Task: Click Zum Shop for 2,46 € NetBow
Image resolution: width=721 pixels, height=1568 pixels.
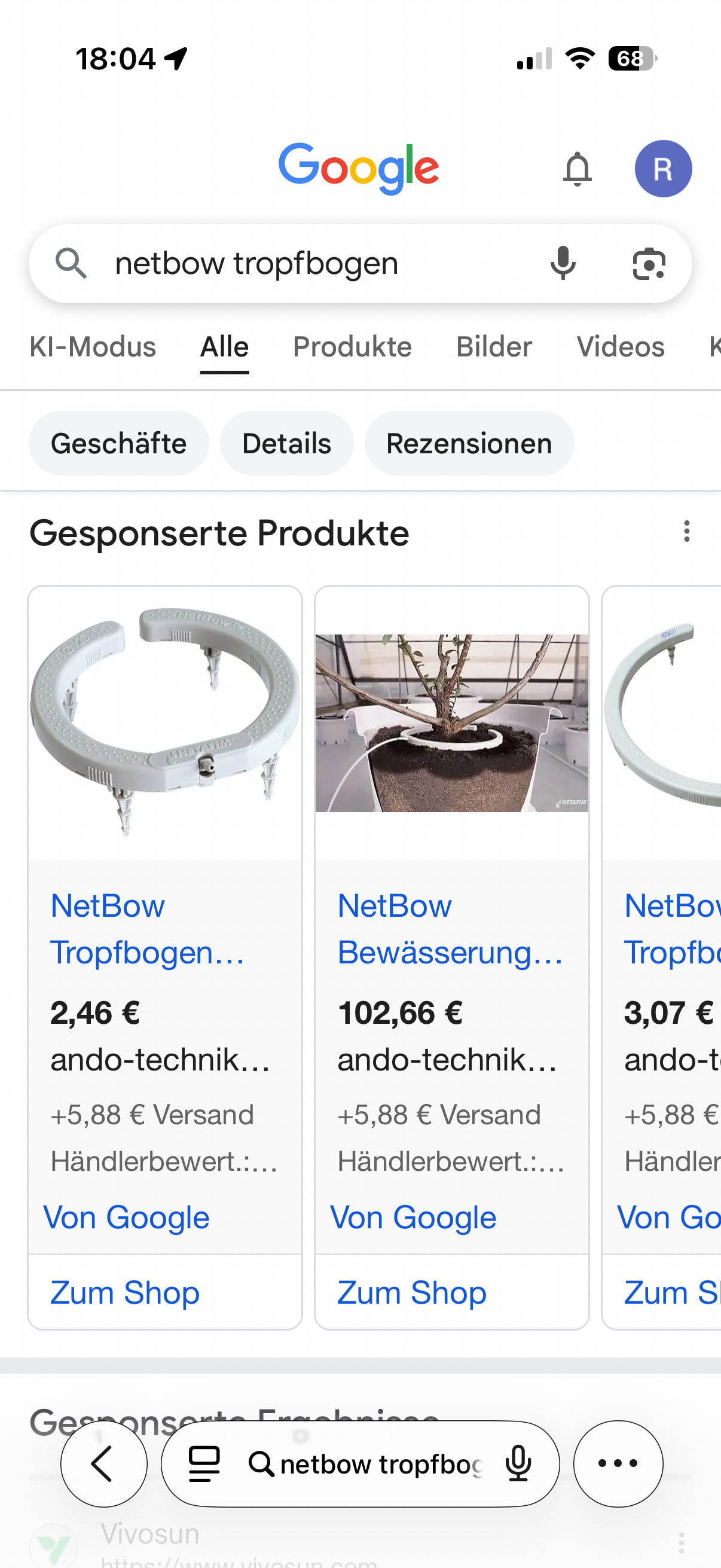Action: click(x=125, y=1293)
